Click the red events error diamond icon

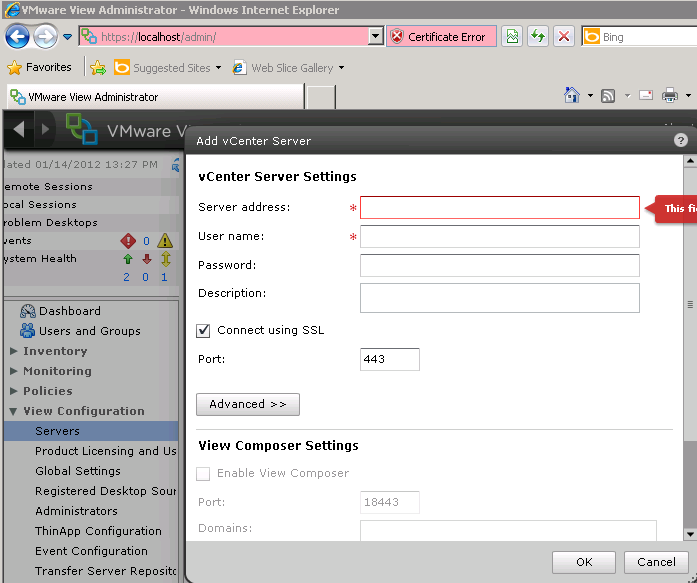pos(128,241)
